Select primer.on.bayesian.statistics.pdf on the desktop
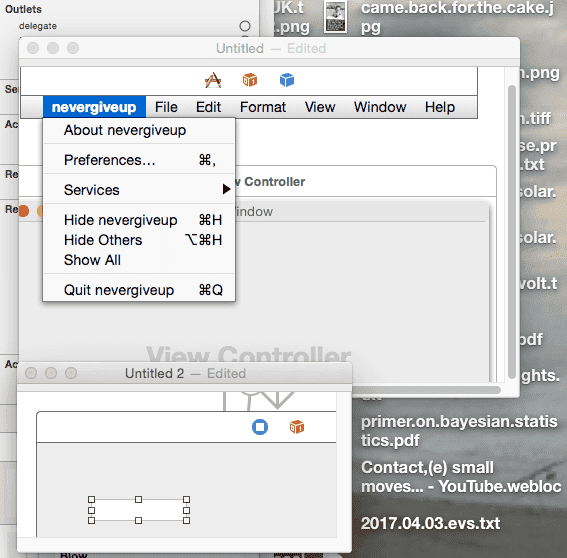Image resolution: width=567 pixels, height=558 pixels. pos(459,431)
